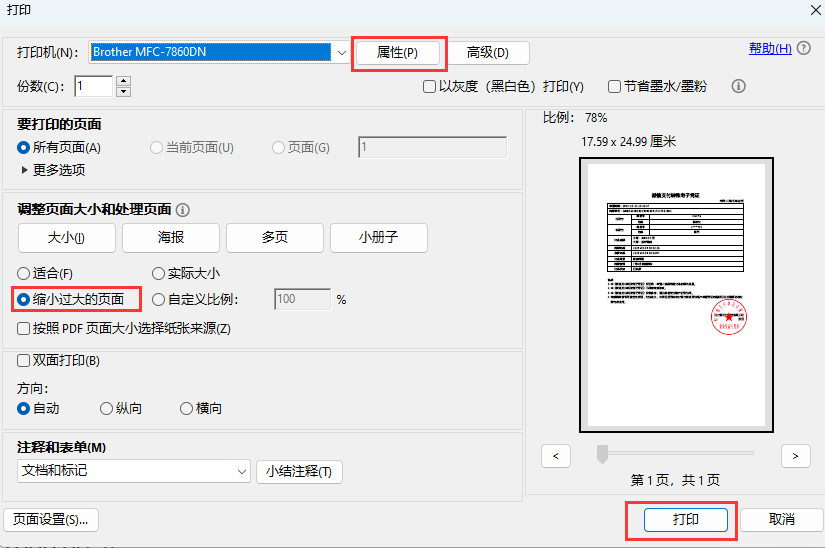The height and width of the screenshot is (548, 825).
Task: Open the 帮助 help link
Action: [x=770, y=49]
